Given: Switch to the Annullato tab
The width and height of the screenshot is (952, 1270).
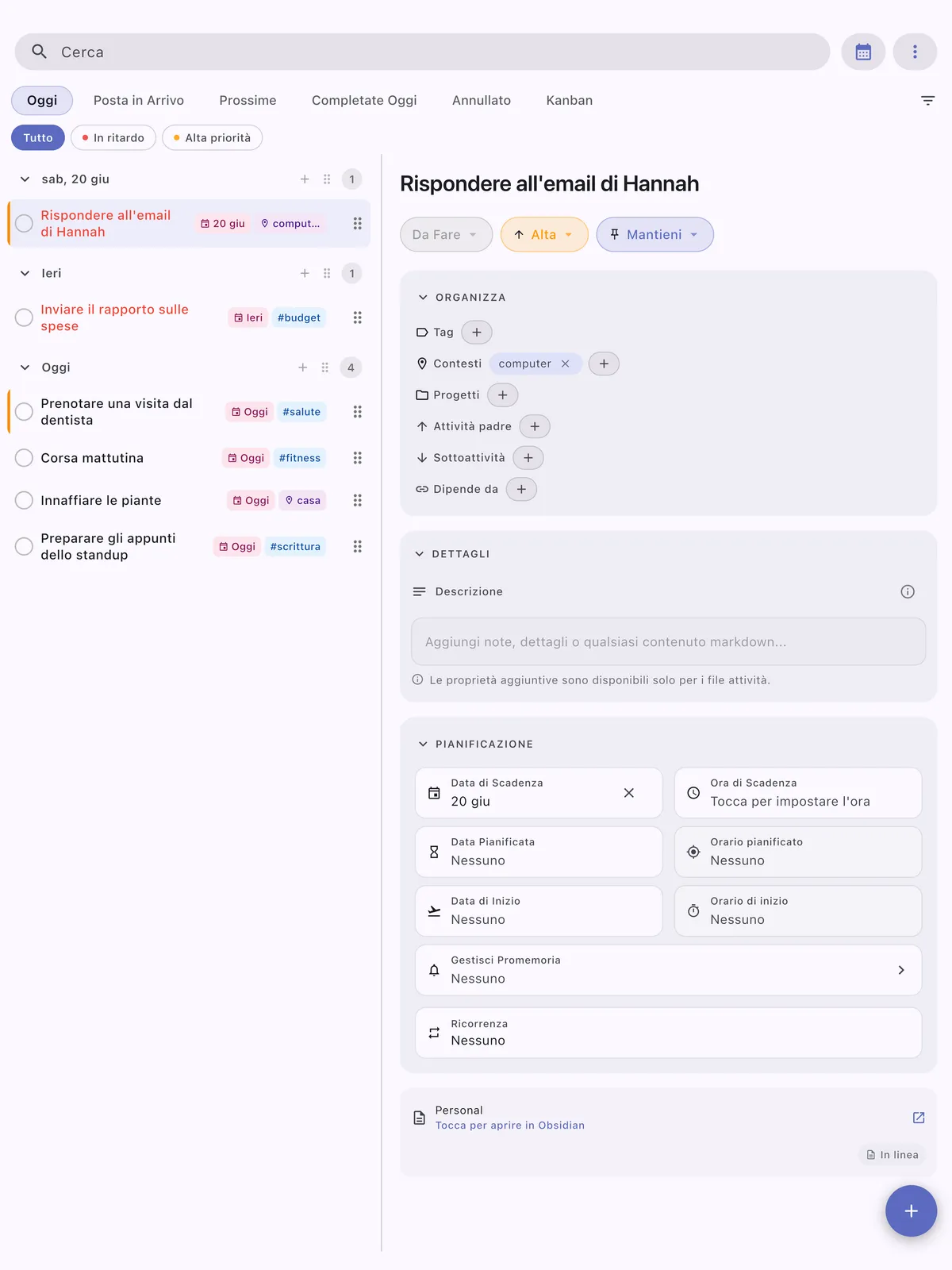Looking at the screenshot, I should pos(482,100).
